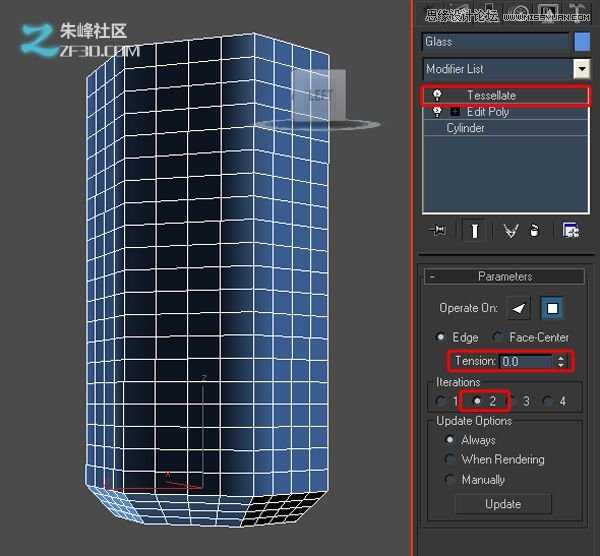Click the Glass object color swatch
This screenshot has width=600, height=556.
coord(582,42)
